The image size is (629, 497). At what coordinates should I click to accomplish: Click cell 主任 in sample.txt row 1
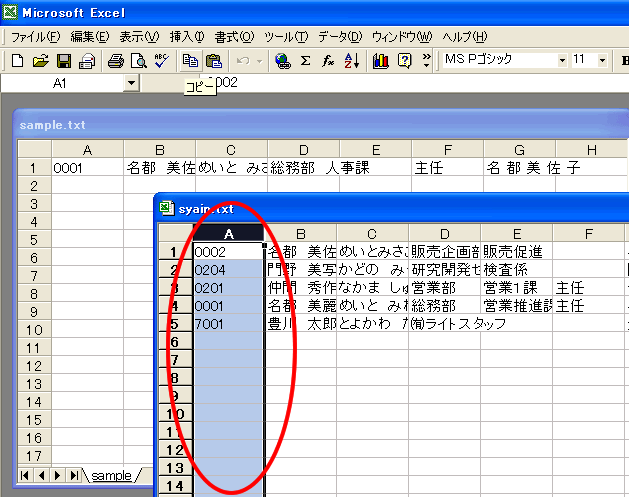click(x=447, y=168)
